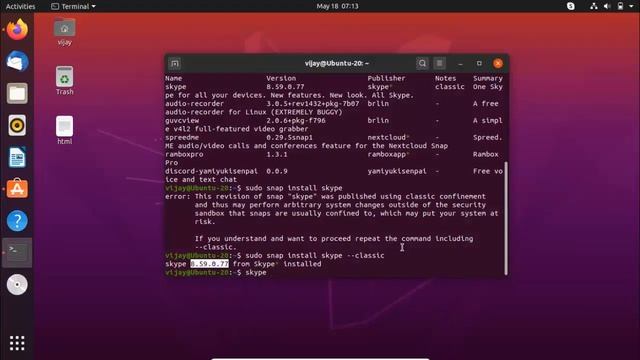Show Applications grid
The height and width of the screenshot is (360, 640).
(x=17, y=343)
